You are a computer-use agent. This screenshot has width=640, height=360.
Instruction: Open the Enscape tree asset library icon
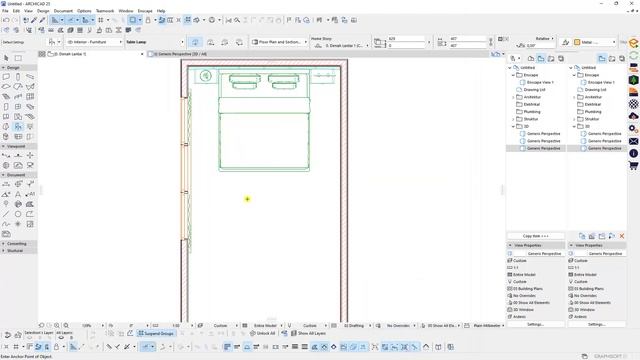pyautogui.click(x=633, y=80)
